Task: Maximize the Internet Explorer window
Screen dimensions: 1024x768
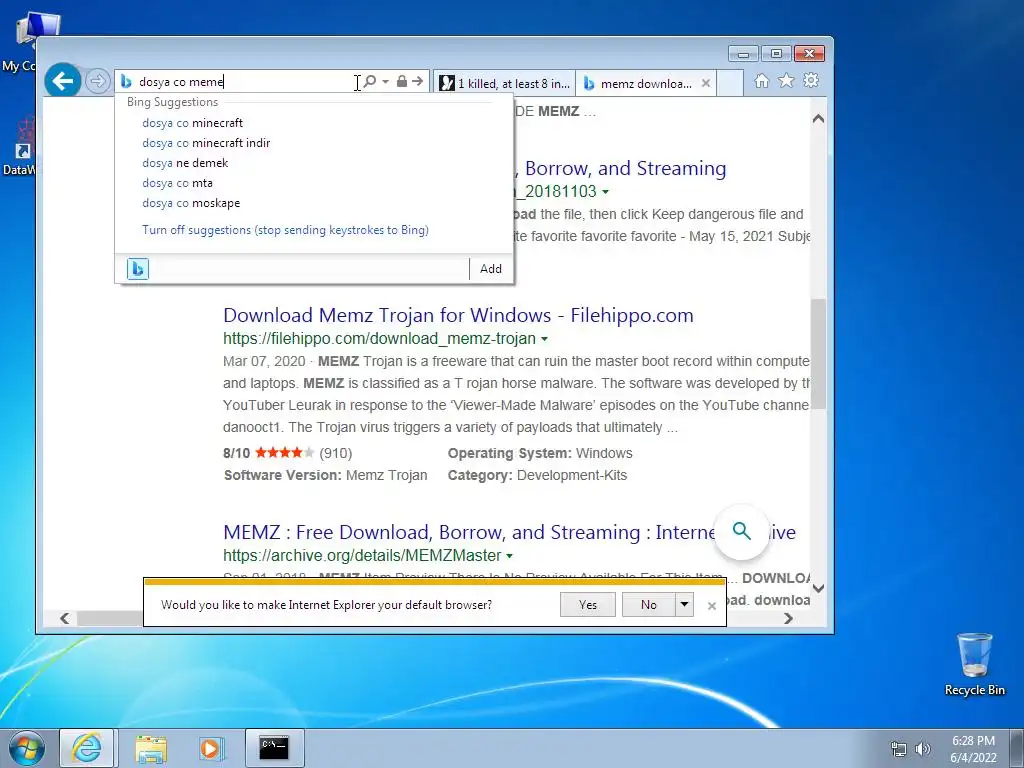Action: tap(776, 54)
